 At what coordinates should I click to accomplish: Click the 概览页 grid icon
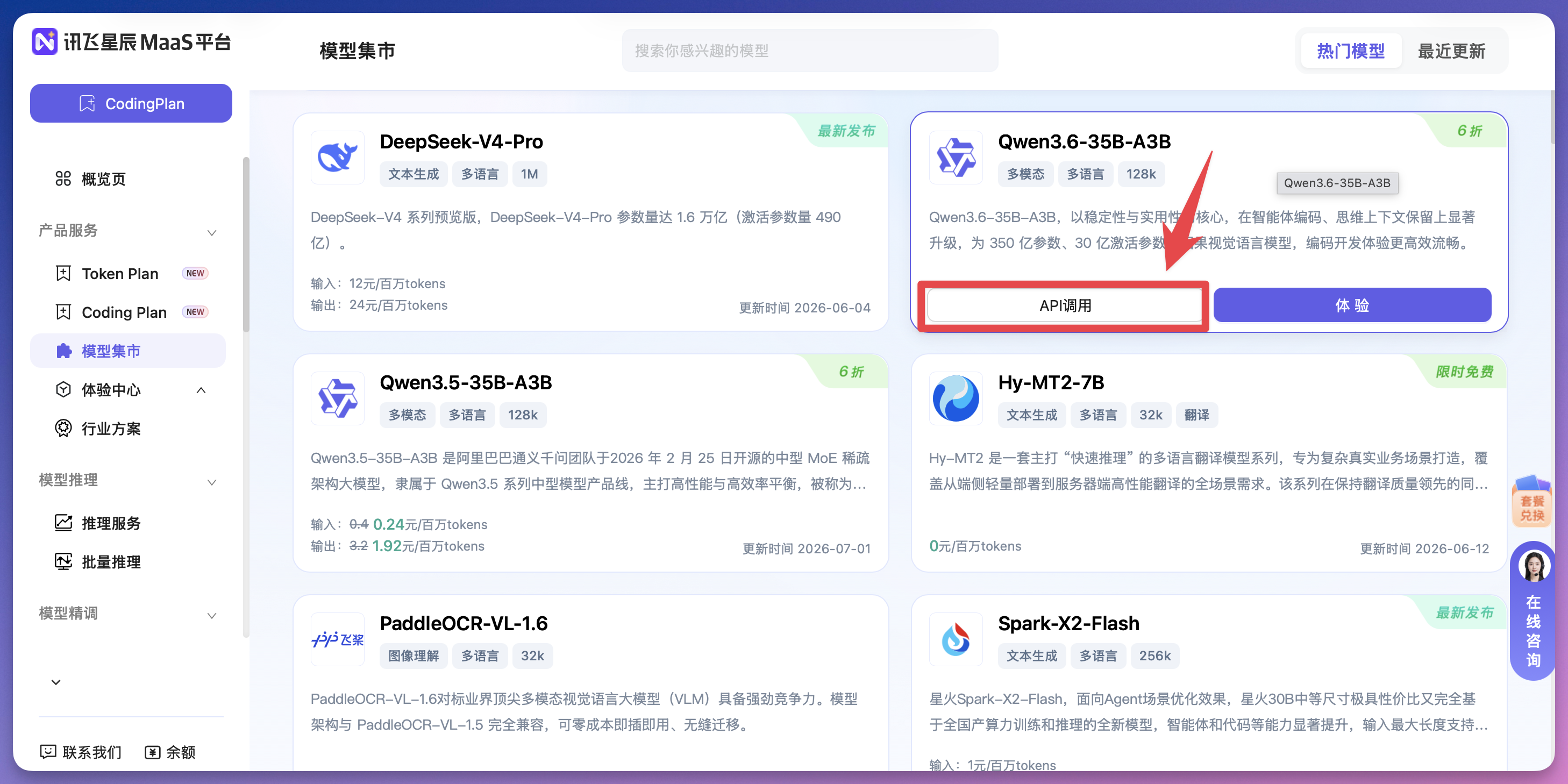point(63,179)
